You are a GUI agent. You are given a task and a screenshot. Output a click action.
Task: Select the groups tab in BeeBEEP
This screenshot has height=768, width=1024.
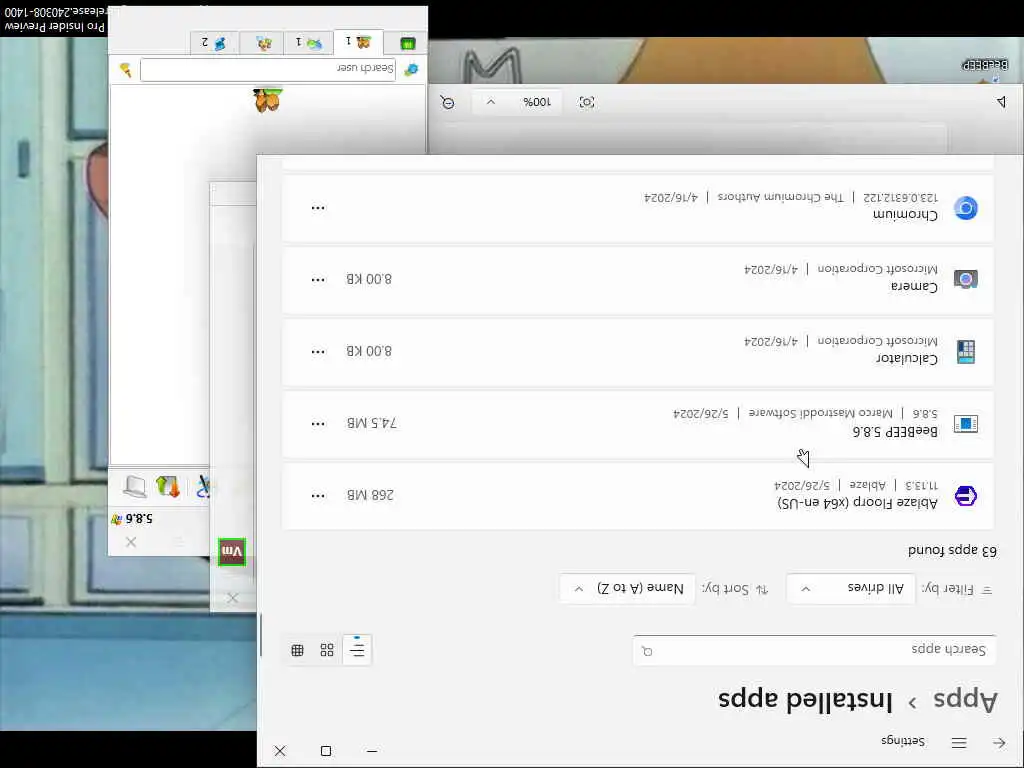[x=264, y=43]
